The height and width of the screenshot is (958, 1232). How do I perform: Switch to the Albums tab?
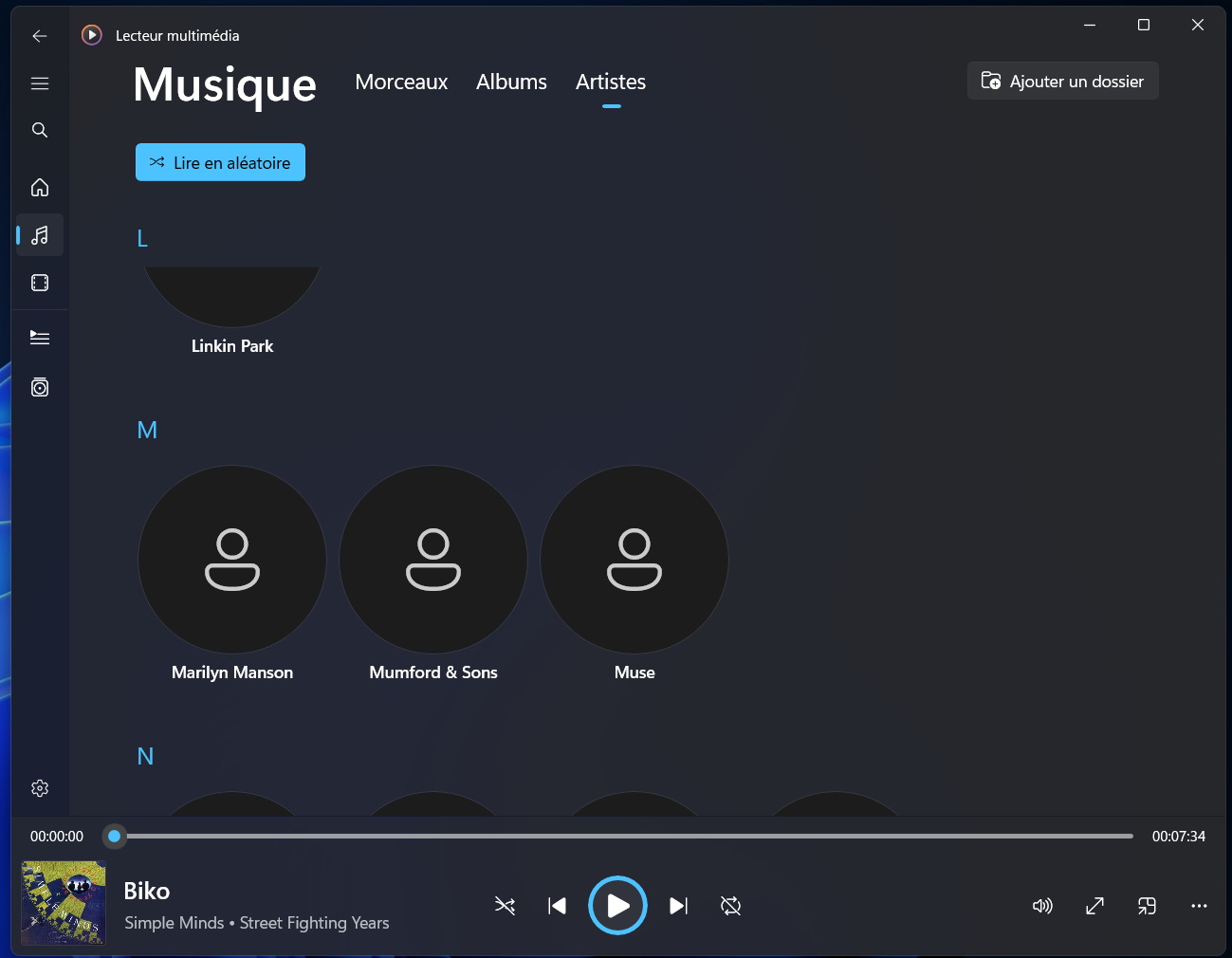click(511, 83)
